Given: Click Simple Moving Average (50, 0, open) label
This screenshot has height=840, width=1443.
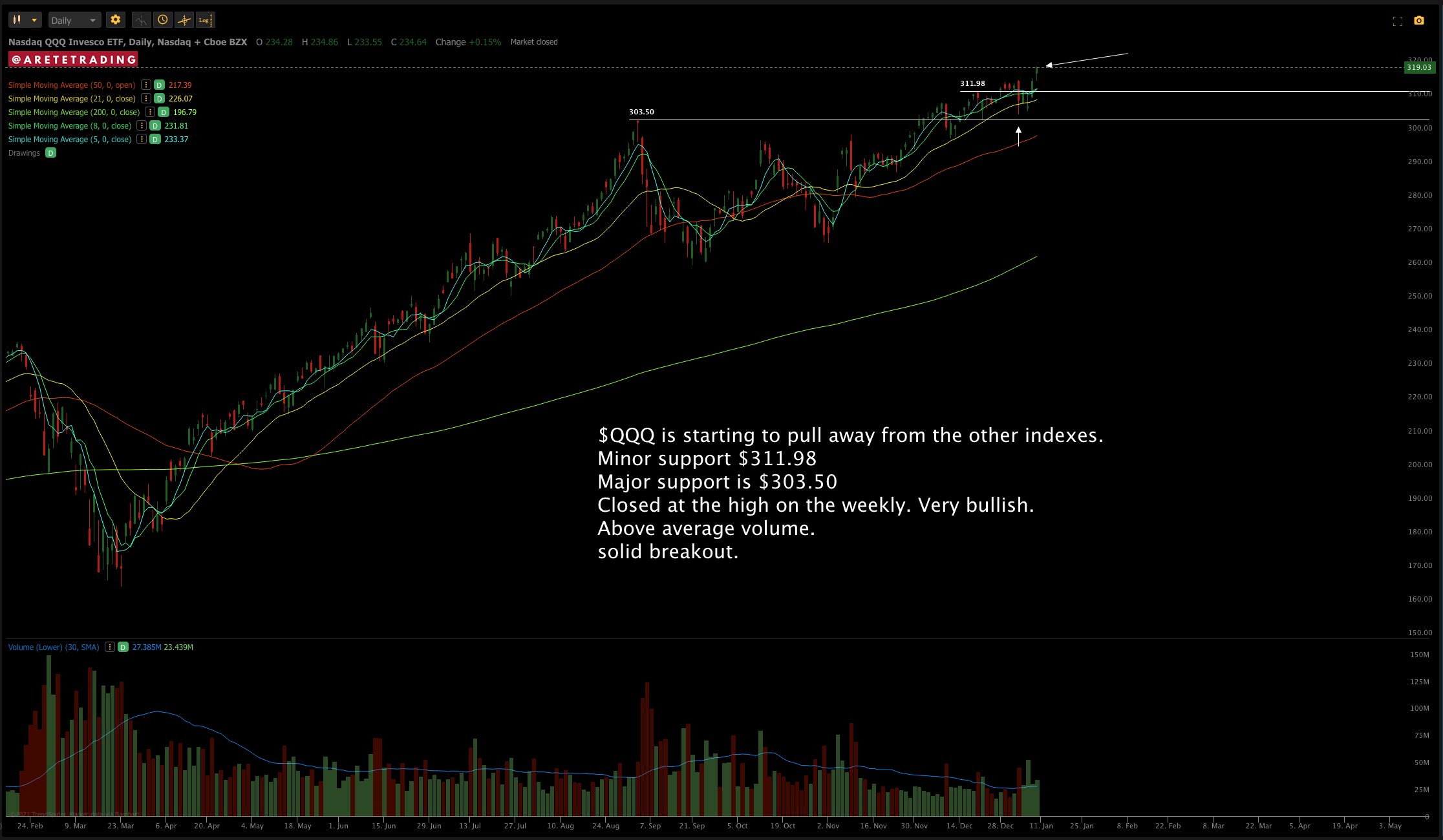Looking at the screenshot, I should coord(72,85).
